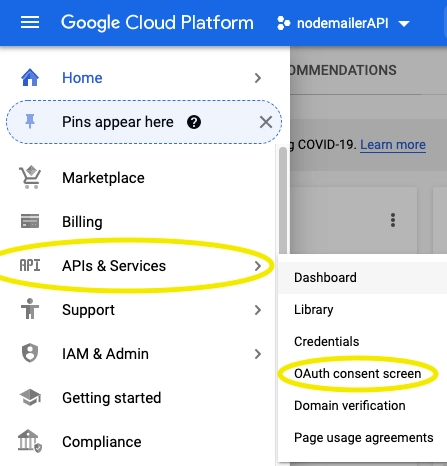Click the Marketplace shopping cart icon

point(30,177)
